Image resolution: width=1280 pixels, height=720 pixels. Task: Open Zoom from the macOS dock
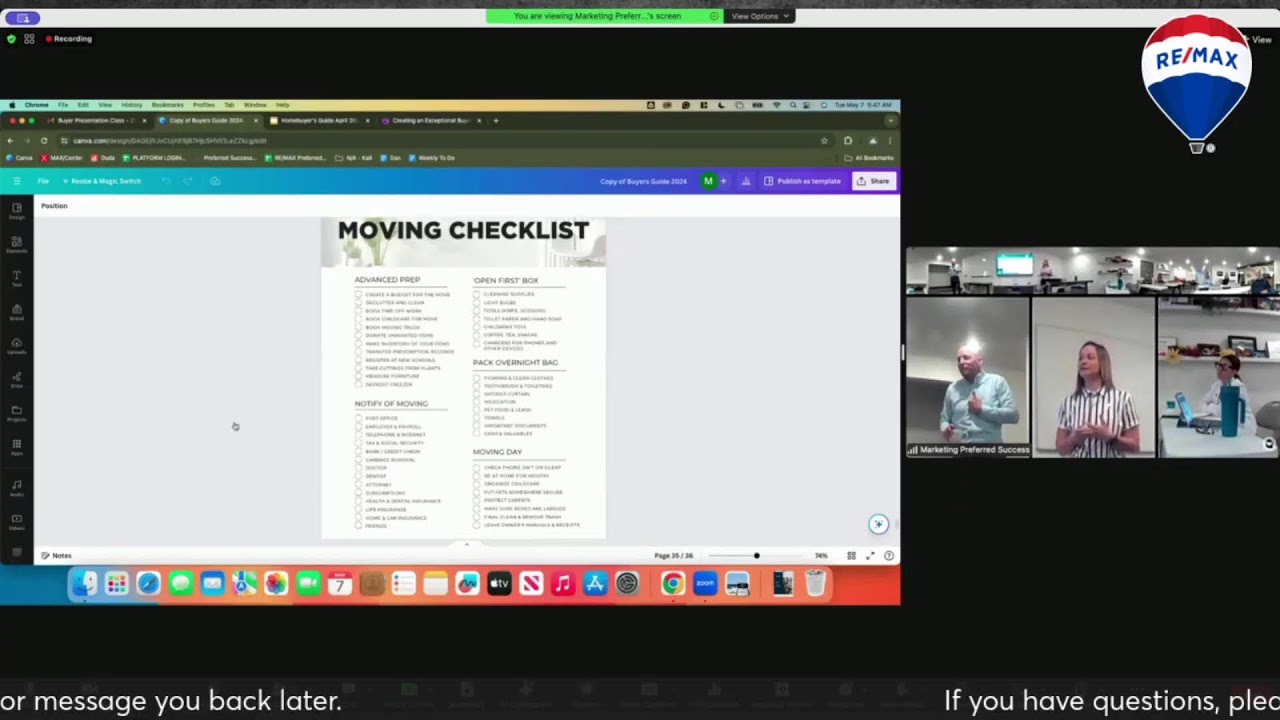pos(705,583)
